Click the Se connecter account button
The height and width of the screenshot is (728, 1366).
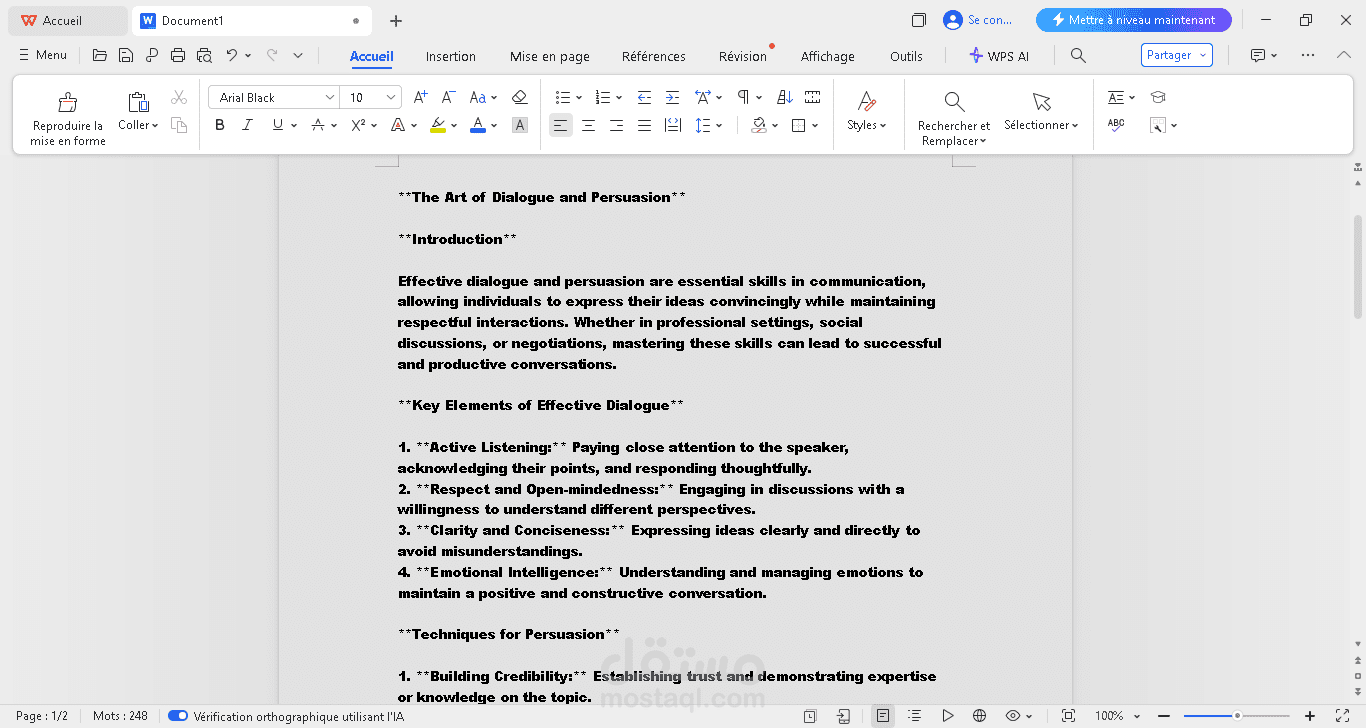click(x=979, y=20)
